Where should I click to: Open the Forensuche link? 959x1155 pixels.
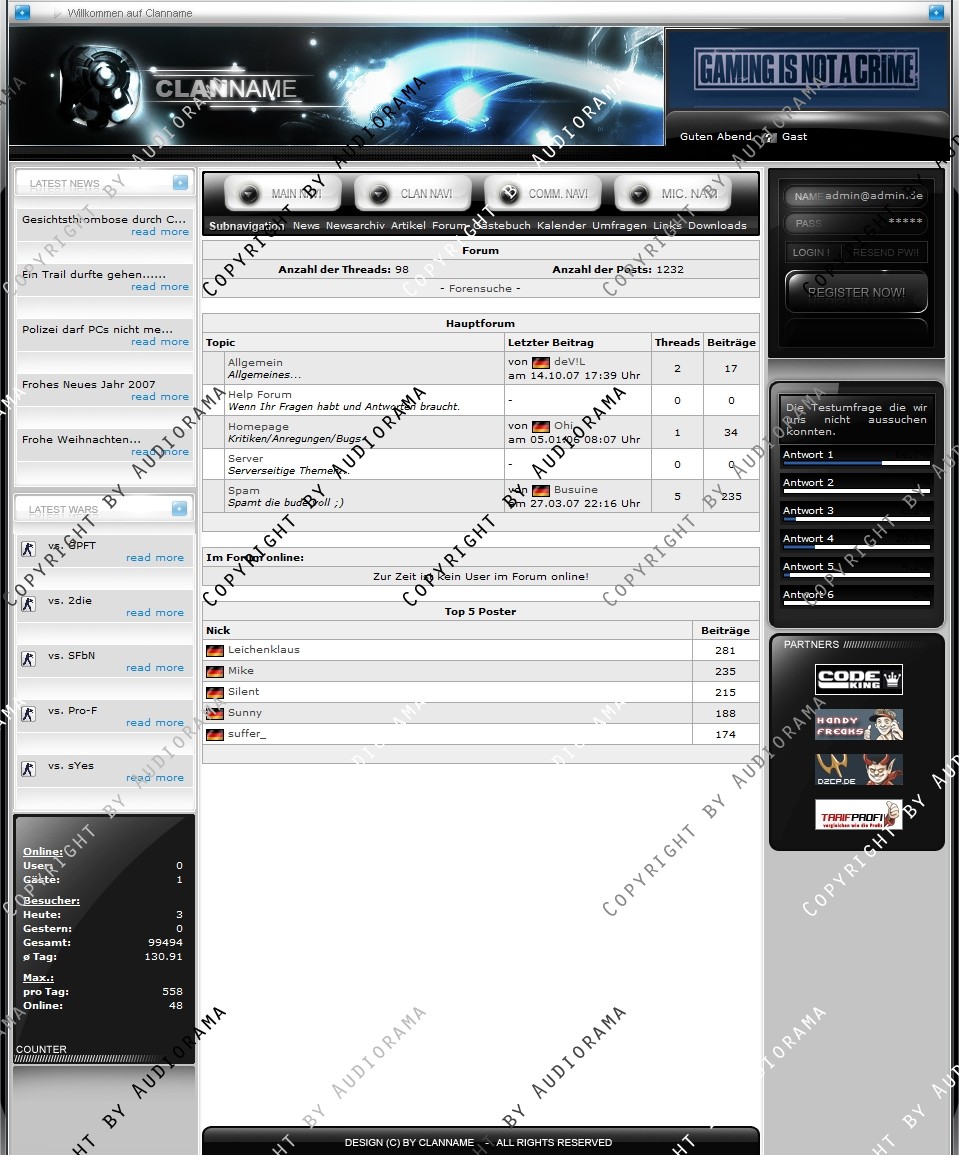pos(480,288)
